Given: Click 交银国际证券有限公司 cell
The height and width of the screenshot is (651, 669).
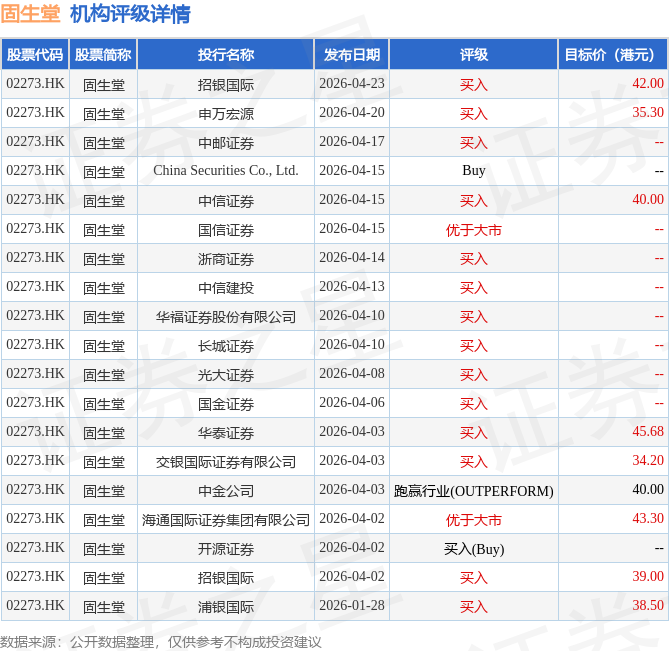Looking at the screenshot, I should (x=226, y=462).
